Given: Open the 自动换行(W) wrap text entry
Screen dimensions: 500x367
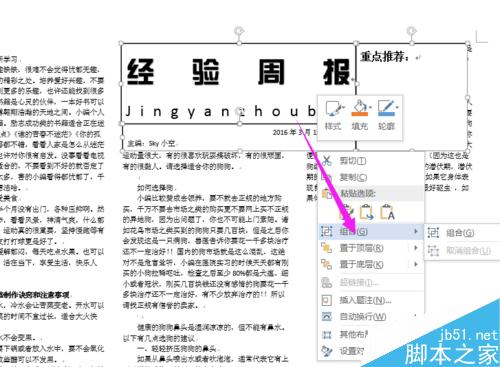Looking at the screenshot, I should pos(371,316).
